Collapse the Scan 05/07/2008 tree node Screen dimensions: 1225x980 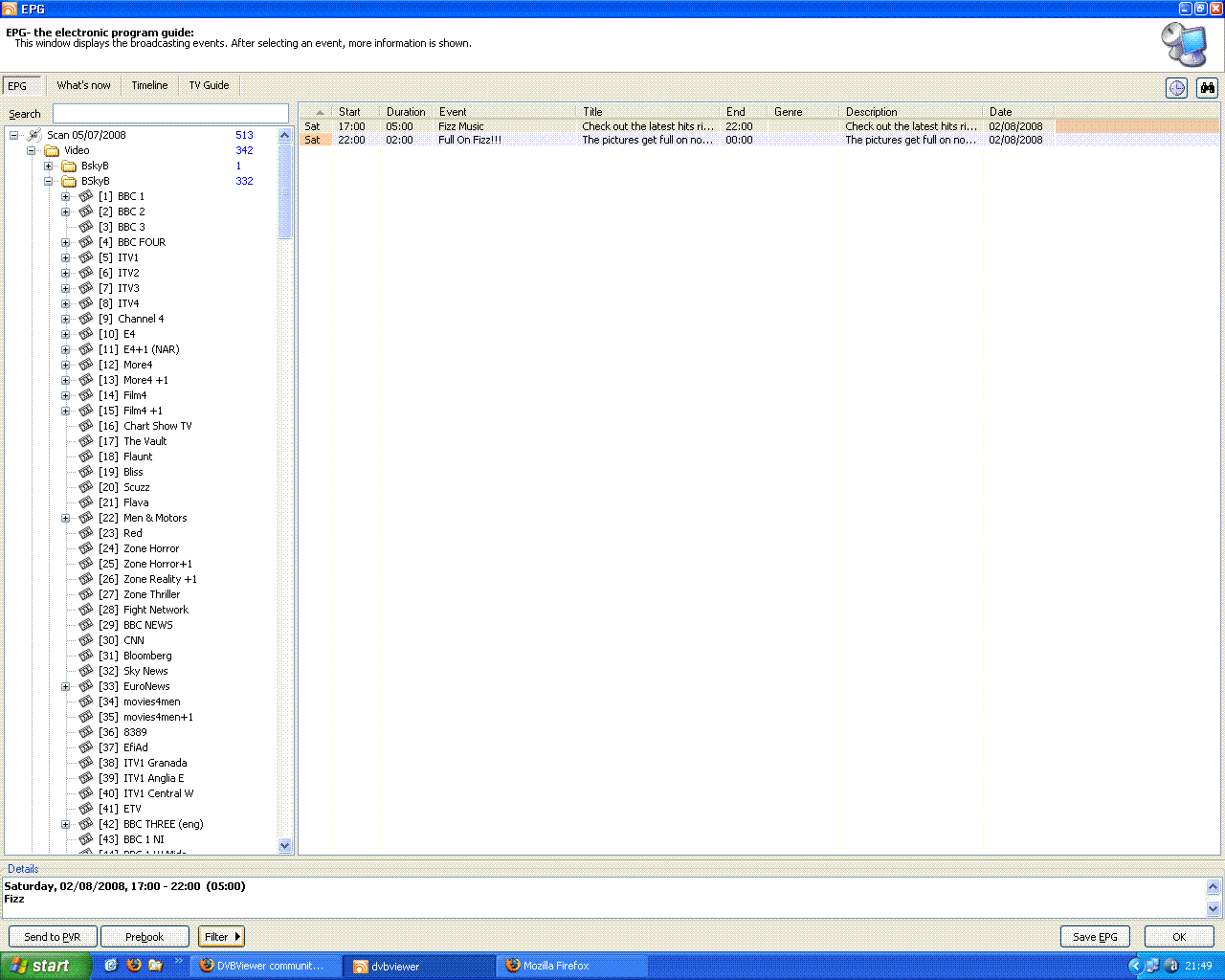[x=14, y=135]
